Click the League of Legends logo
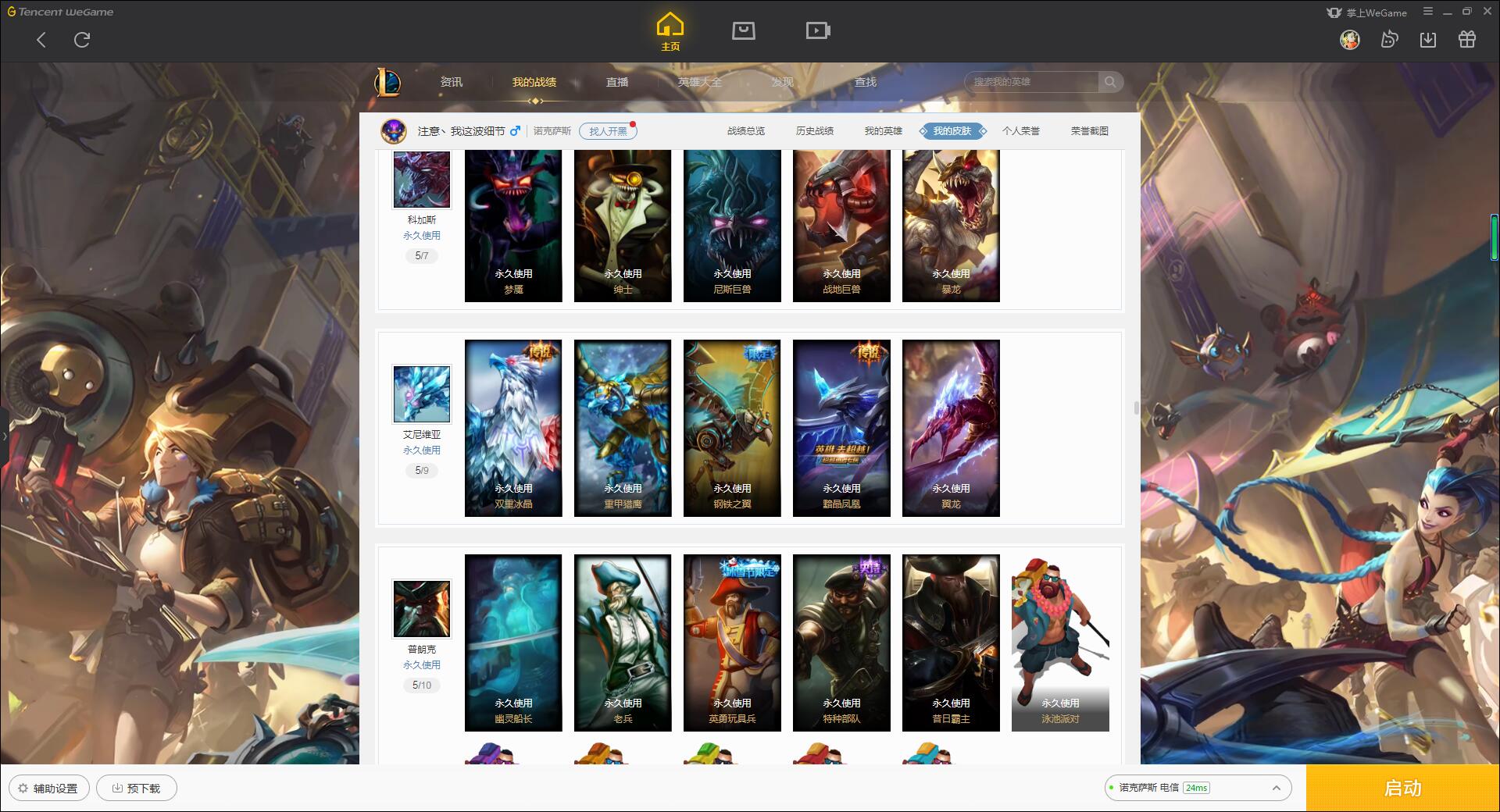1500x812 pixels. tap(387, 82)
